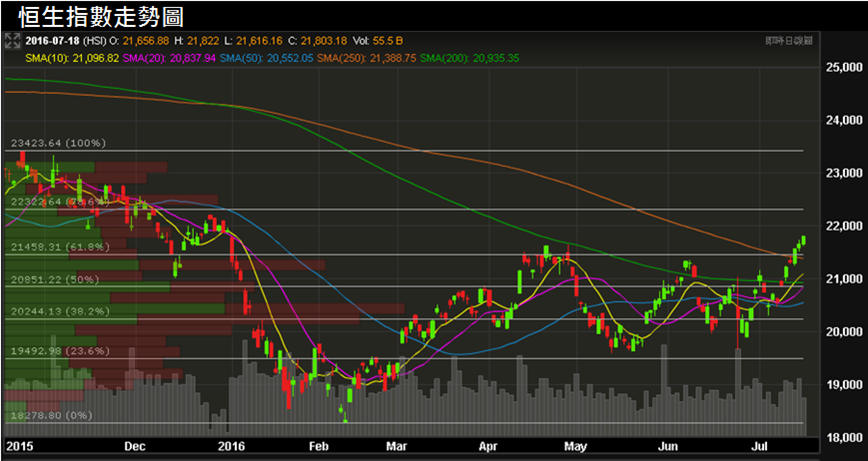This screenshot has width=868, height=461.
Task: Click the Fibonacci label 19492.98 (23.6%)
Action: tap(61, 351)
